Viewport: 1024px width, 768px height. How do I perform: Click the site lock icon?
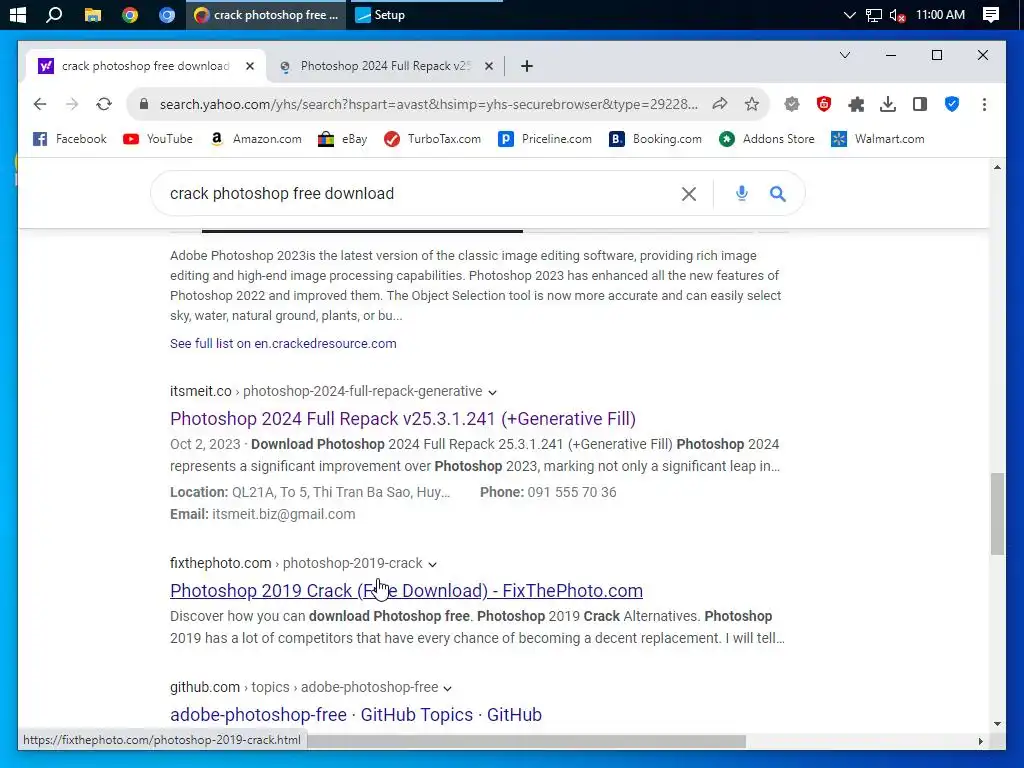(x=144, y=104)
